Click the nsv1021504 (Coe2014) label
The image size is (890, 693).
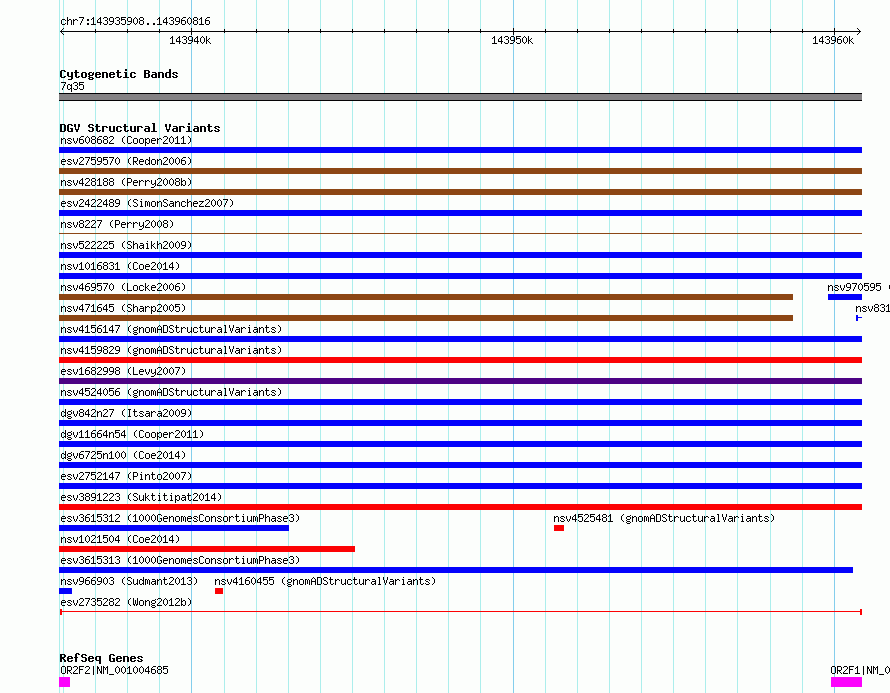point(120,539)
